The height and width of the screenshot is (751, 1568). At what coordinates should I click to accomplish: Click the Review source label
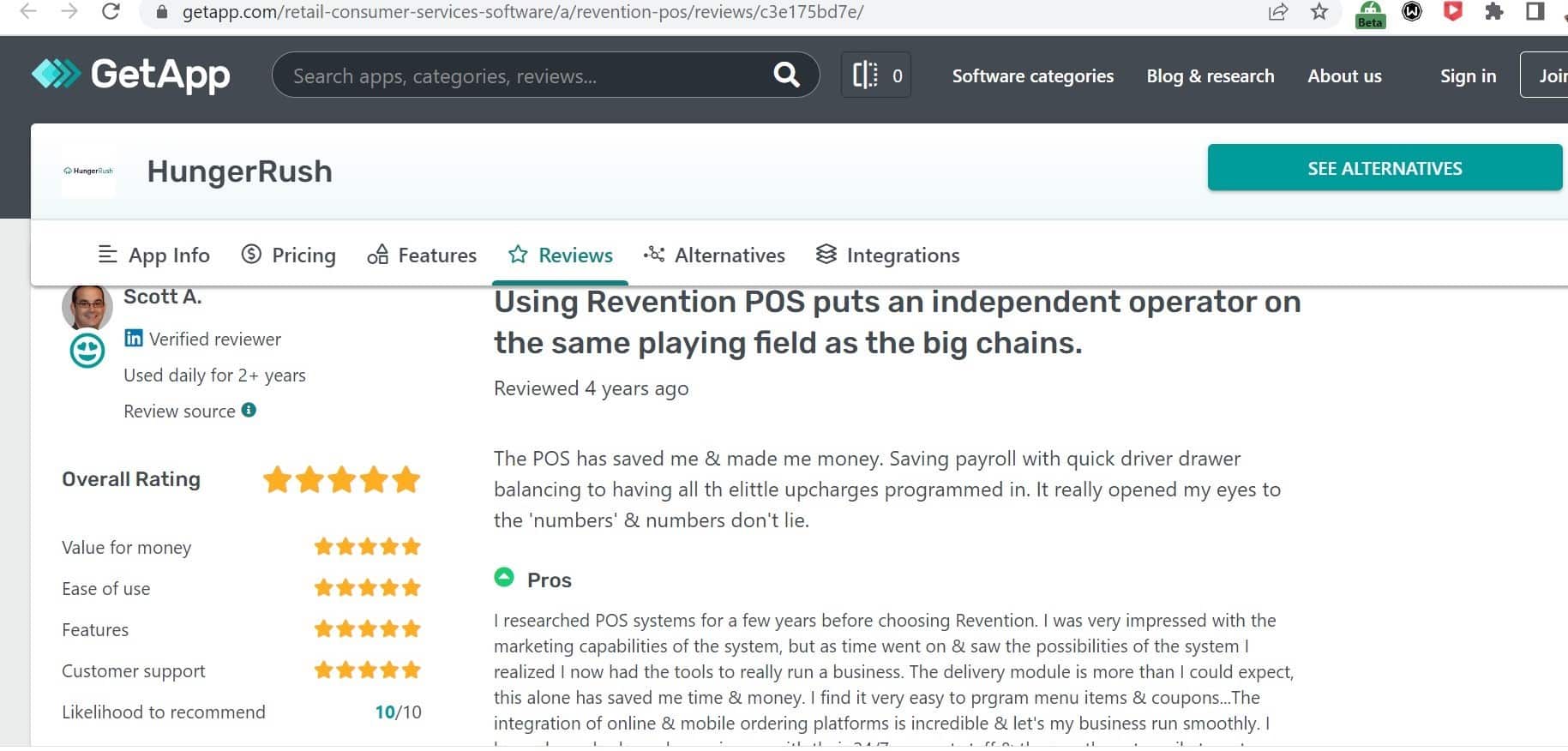click(179, 411)
